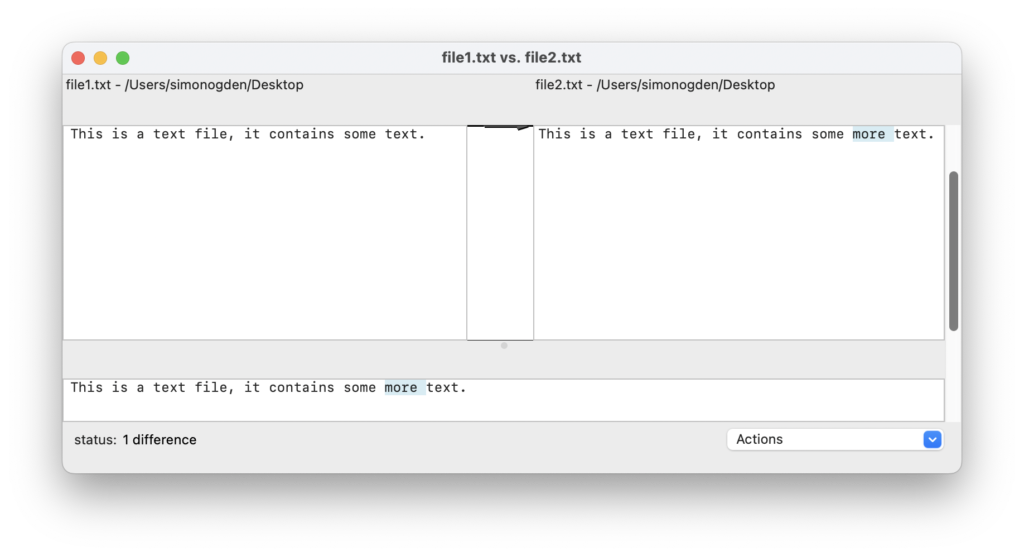This screenshot has height=556, width=1024.
Task: Close the FileMerge window with red button
Action: click(x=78, y=58)
